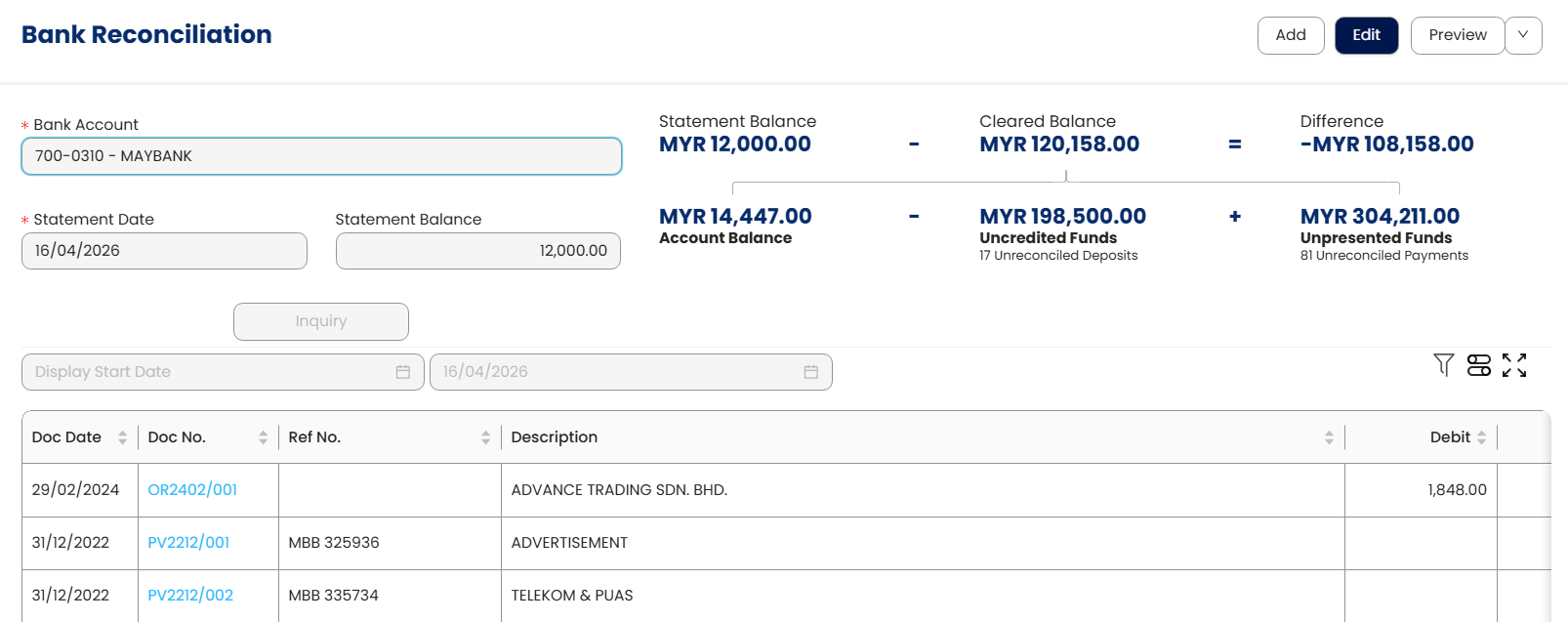This screenshot has width=1568, height=622.
Task: Click calendar icon in Display Start Date
Action: (402, 372)
